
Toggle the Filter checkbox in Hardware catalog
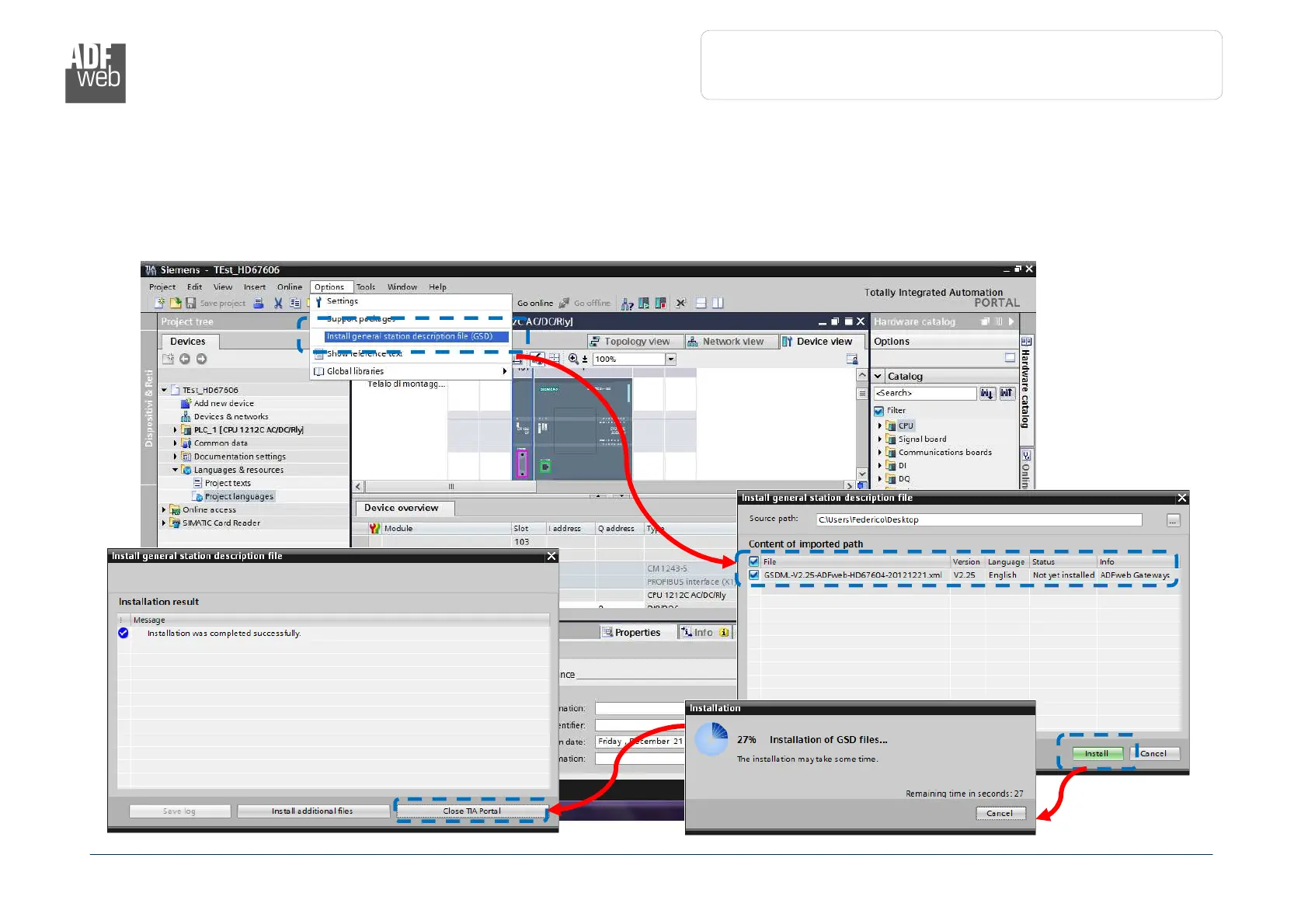pos(879,411)
